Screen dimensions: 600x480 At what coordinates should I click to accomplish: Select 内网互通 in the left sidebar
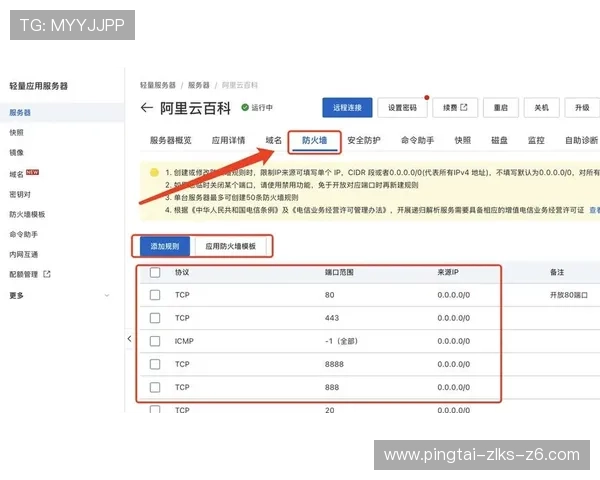23,254
